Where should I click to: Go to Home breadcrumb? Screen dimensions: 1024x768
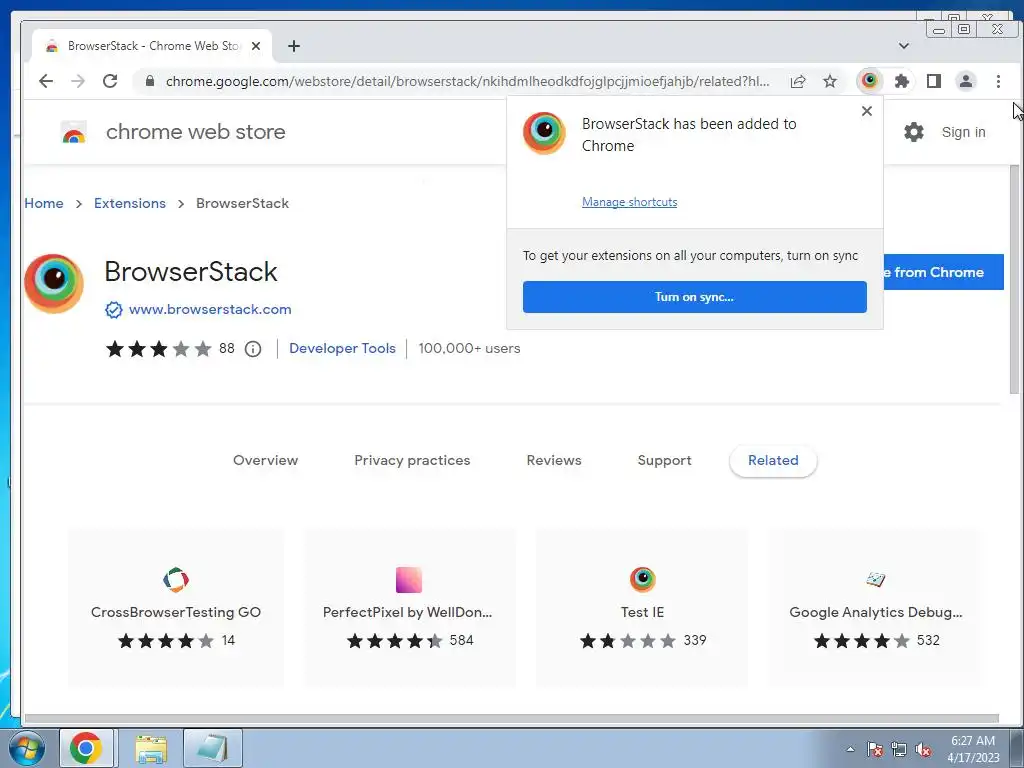pos(44,203)
